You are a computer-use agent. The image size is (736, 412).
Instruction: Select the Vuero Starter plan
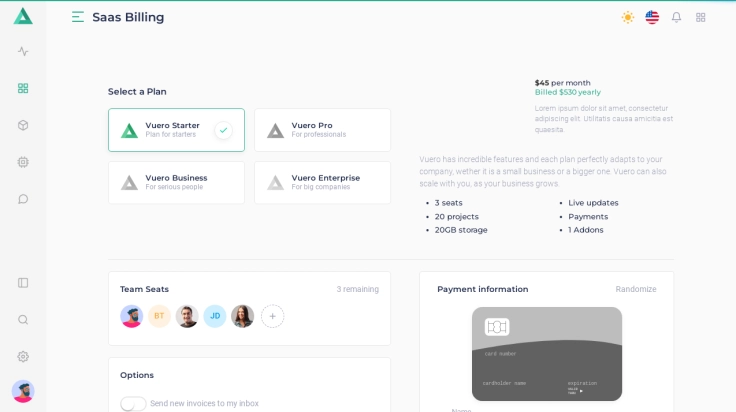coord(176,130)
